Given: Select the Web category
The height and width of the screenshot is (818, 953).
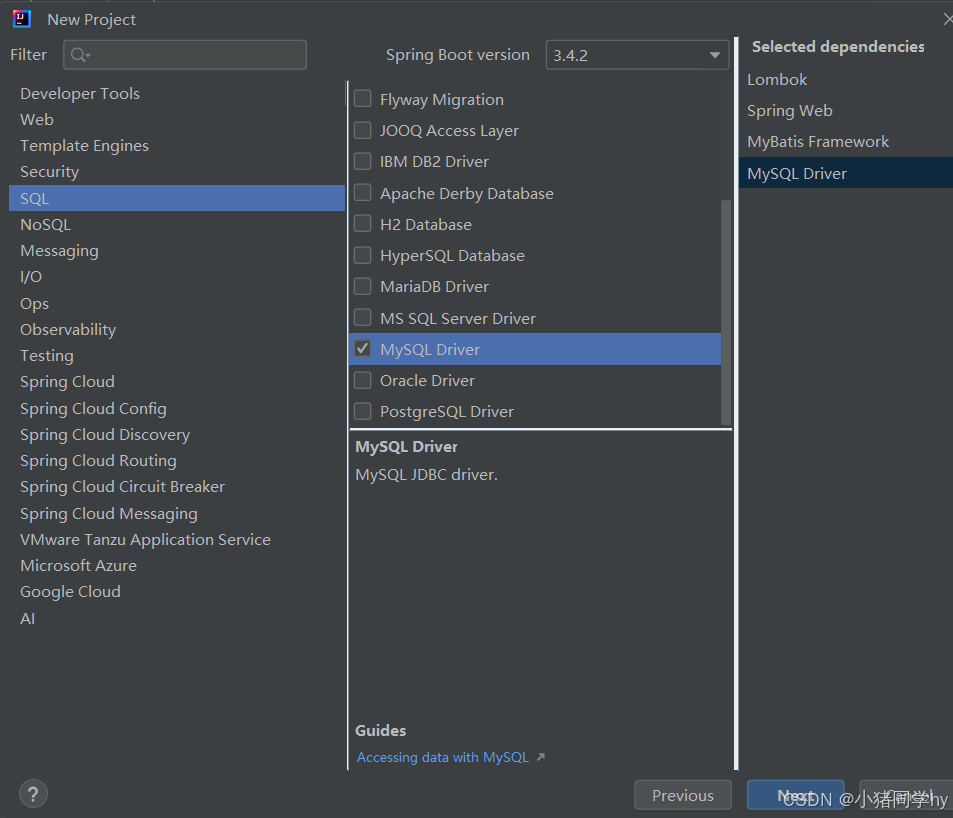Looking at the screenshot, I should [x=177, y=120].
